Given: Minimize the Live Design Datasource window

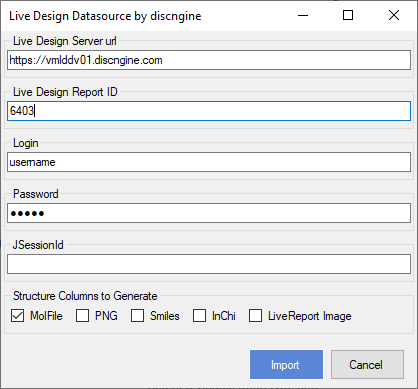Looking at the screenshot, I should click(x=303, y=15).
